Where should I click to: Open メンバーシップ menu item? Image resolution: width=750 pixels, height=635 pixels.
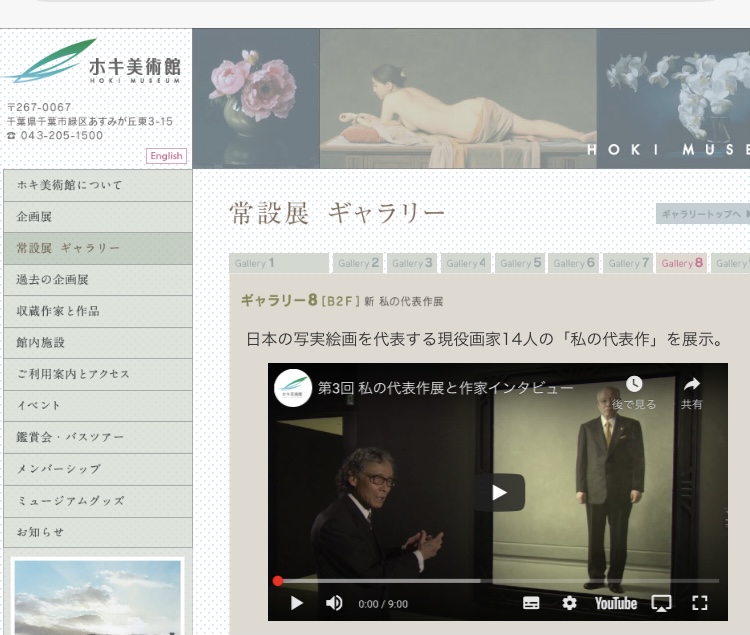pyautogui.click(x=98, y=469)
